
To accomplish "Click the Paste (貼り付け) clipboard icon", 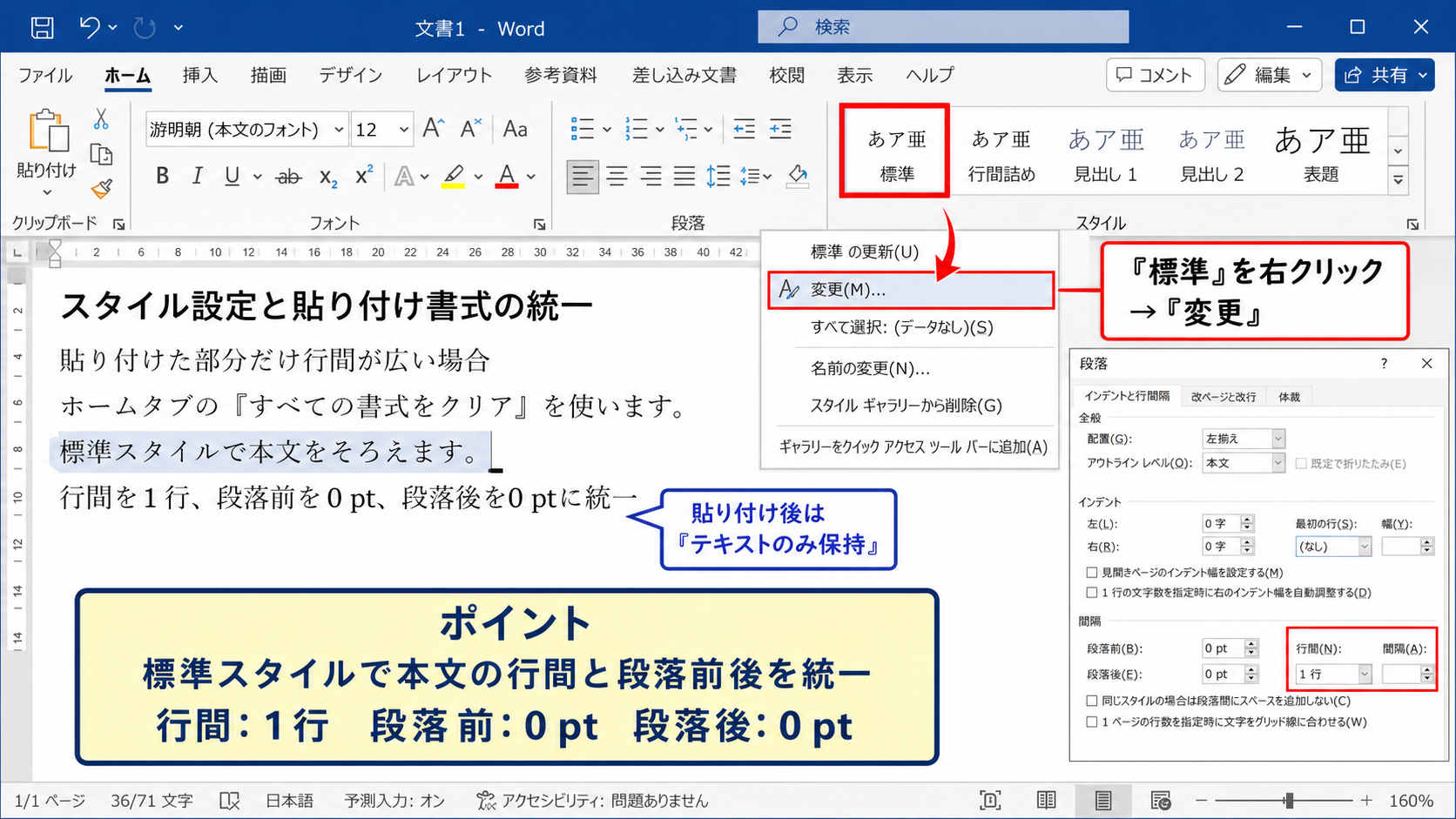I will [48, 132].
